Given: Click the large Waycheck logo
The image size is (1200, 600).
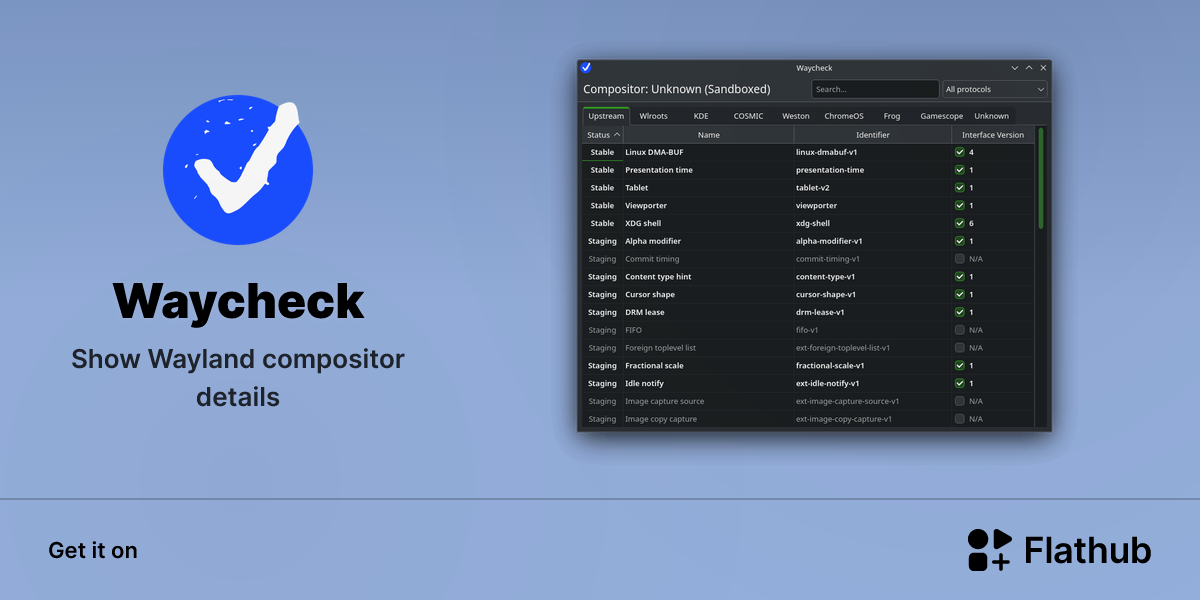Looking at the screenshot, I should coord(238,170).
